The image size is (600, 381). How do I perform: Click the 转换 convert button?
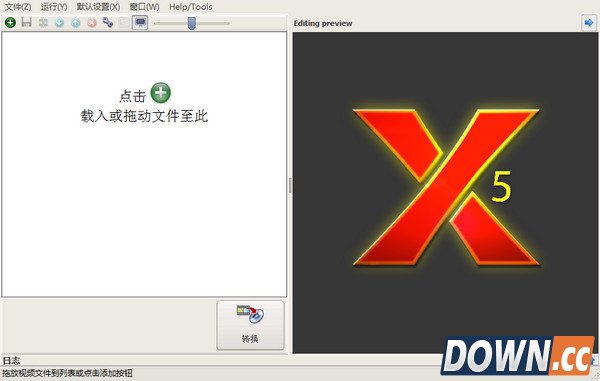[x=250, y=325]
